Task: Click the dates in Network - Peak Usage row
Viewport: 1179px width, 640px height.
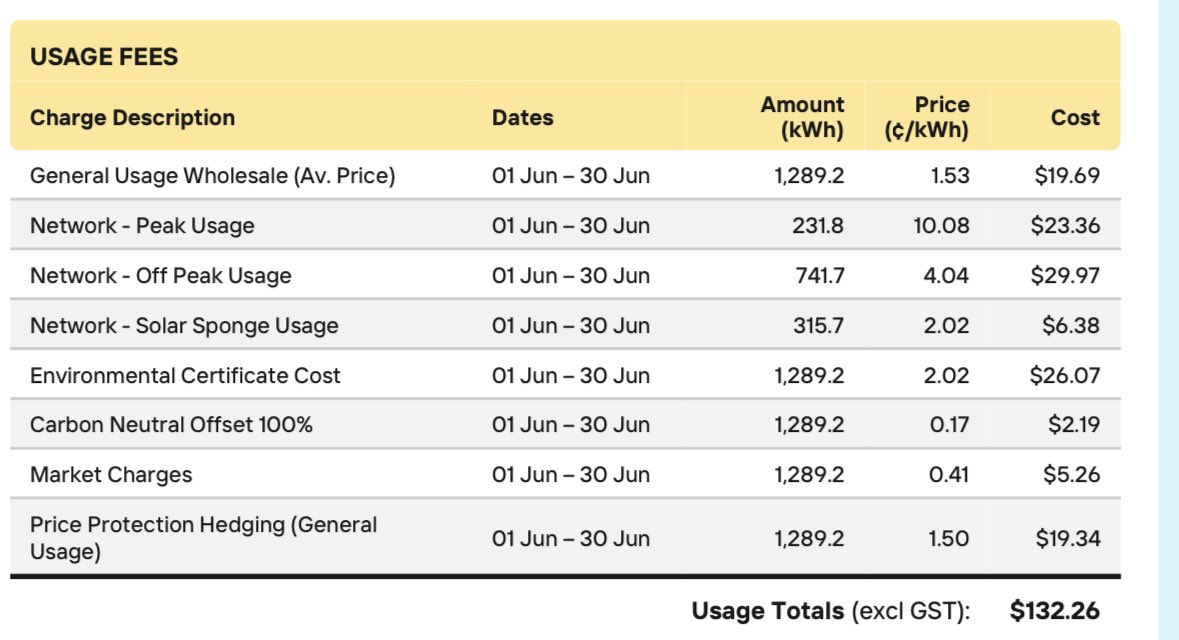Action: tap(571, 226)
